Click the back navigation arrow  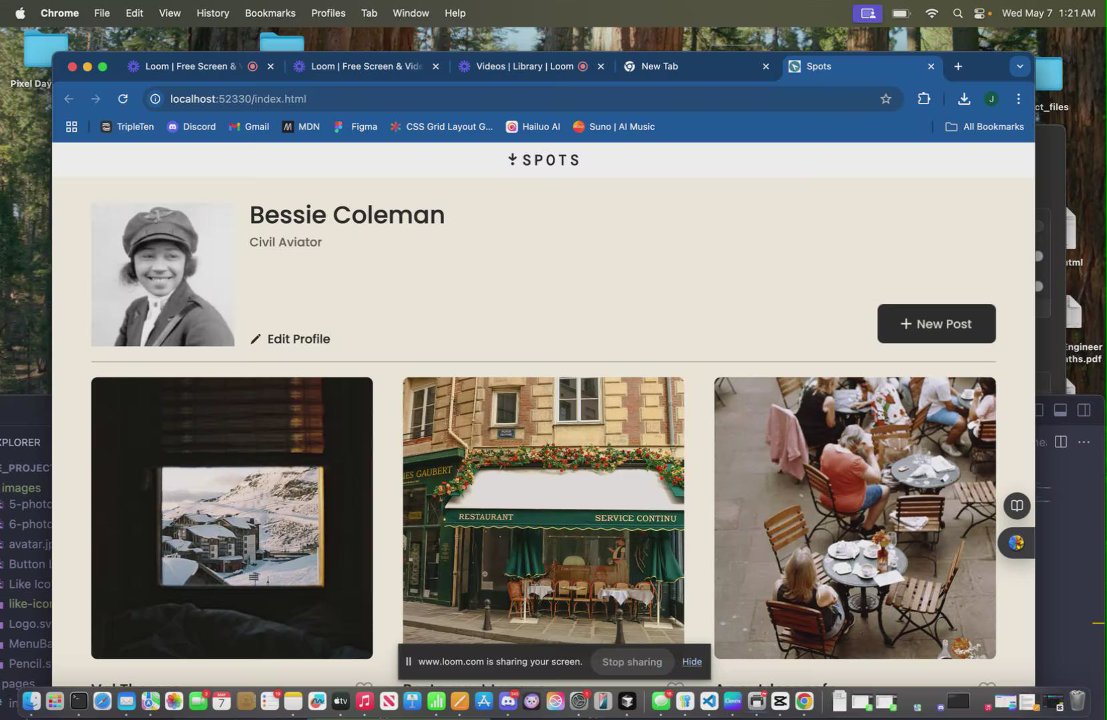(x=69, y=99)
